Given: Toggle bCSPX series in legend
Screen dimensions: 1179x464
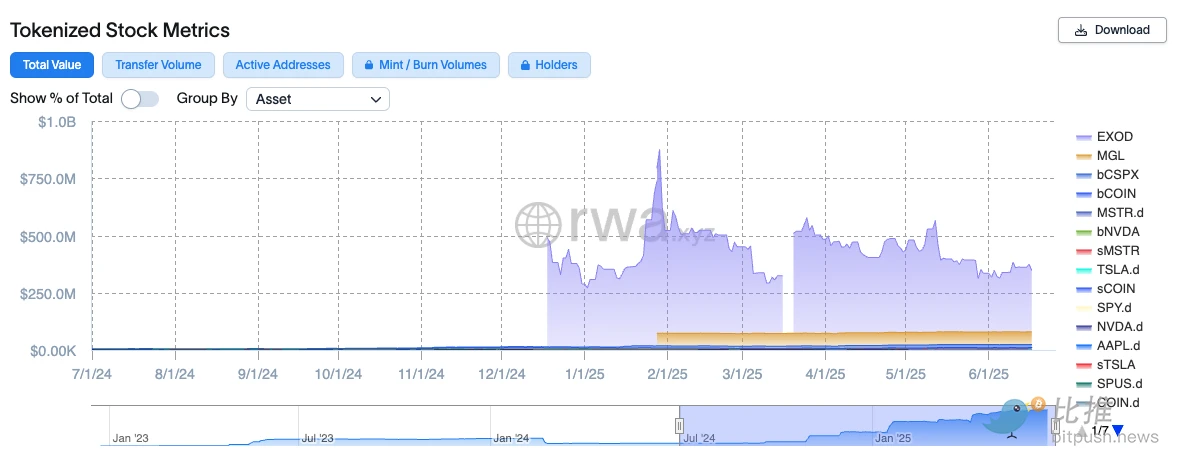Looking at the screenshot, I should (1108, 174).
